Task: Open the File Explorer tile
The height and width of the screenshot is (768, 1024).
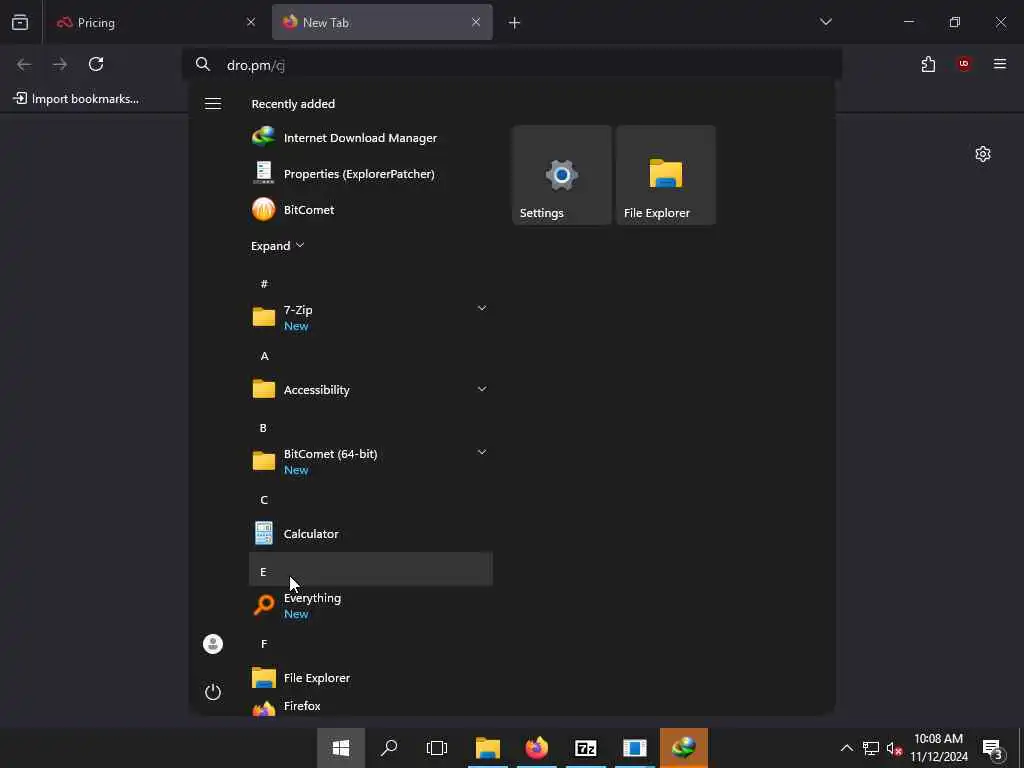Action: tap(666, 175)
